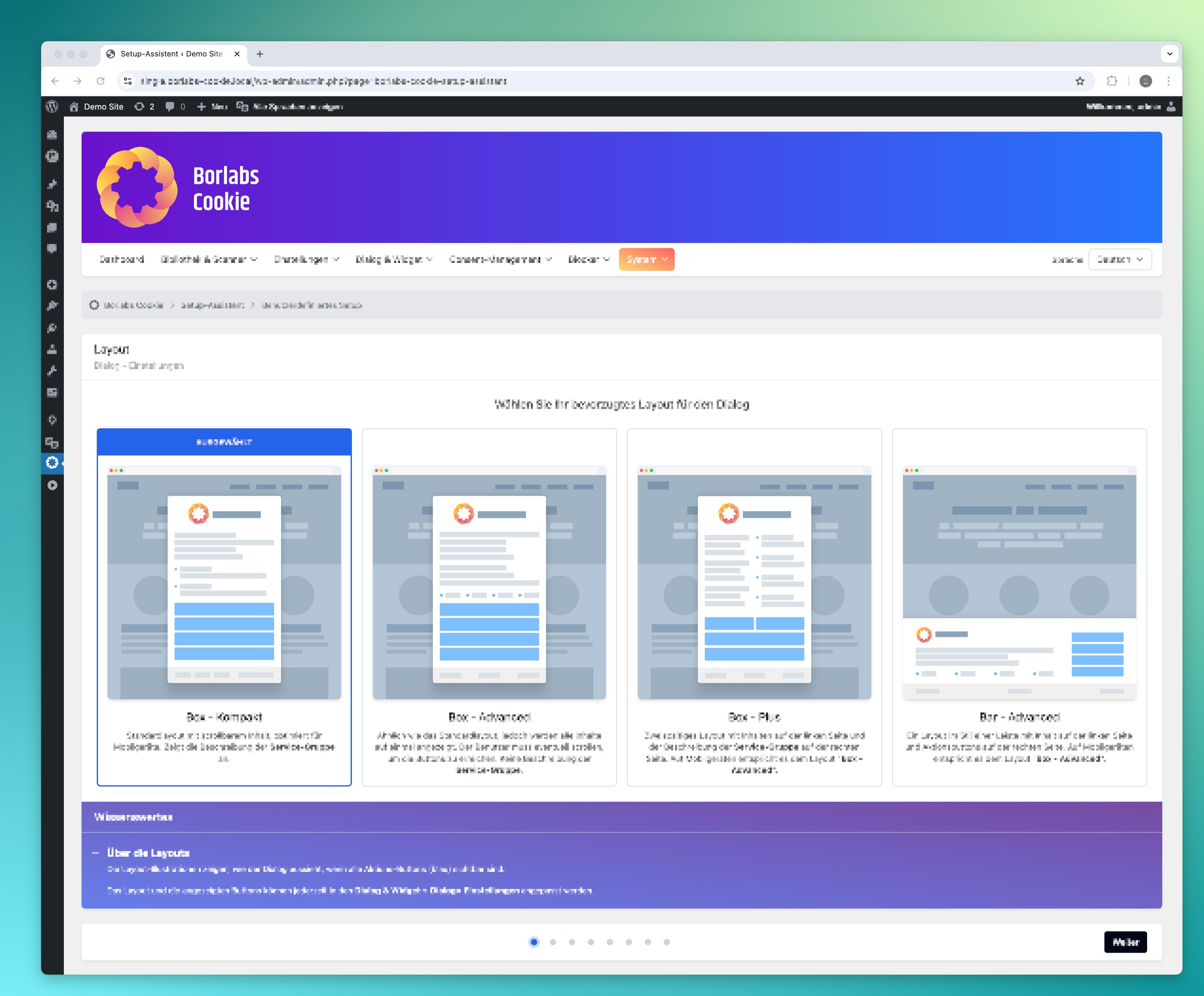
Task: Open the updates icon showing 2
Action: pyautogui.click(x=139, y=107)
